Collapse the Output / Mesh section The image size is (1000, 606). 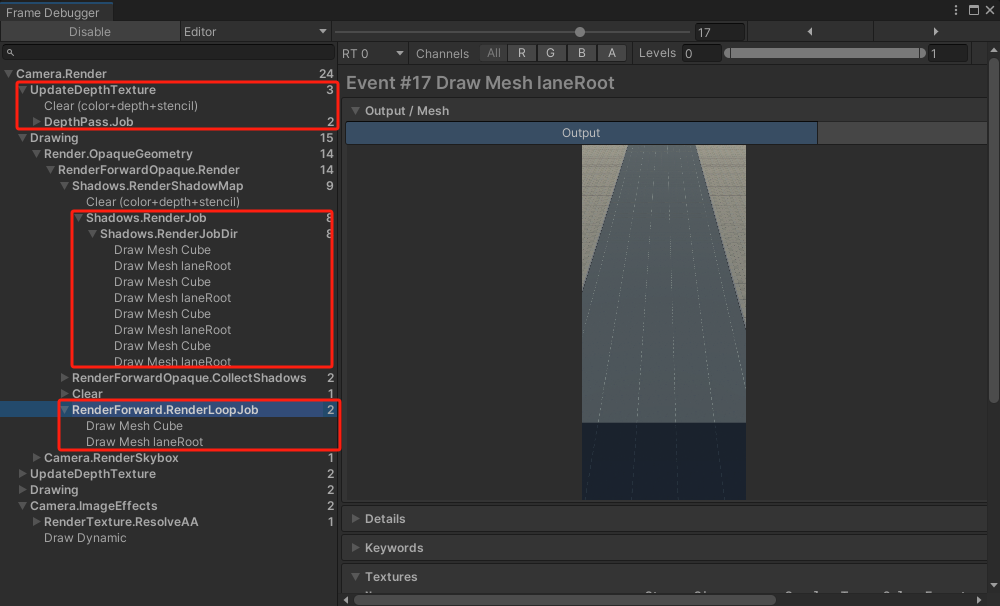coord(356,111)
